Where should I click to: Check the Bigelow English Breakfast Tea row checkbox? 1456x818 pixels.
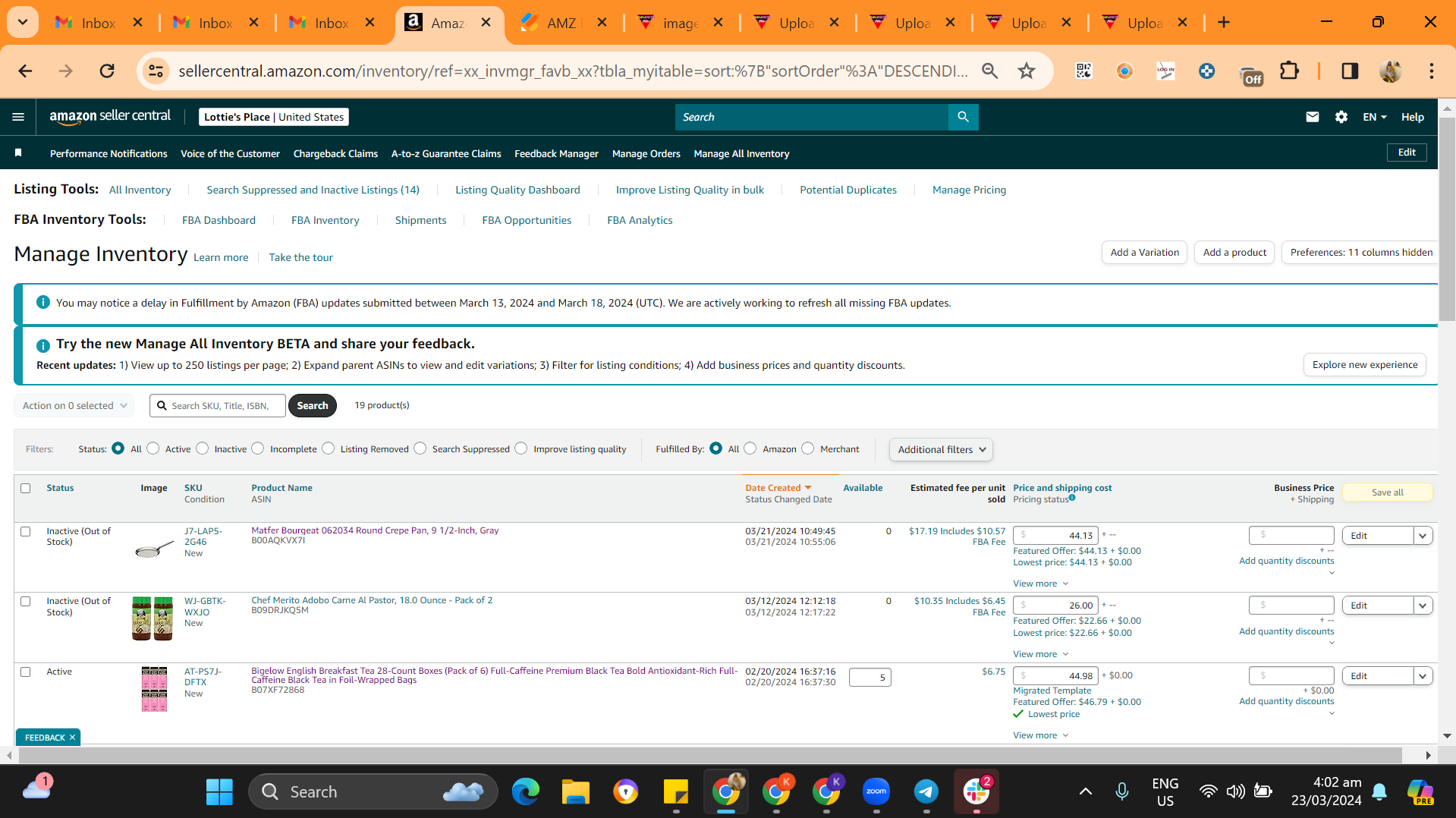click(x=26, y=672)
